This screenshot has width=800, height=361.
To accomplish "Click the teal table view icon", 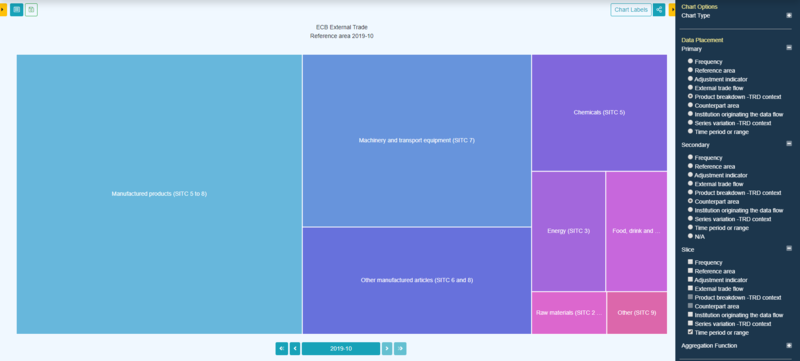I will point(17,10).
